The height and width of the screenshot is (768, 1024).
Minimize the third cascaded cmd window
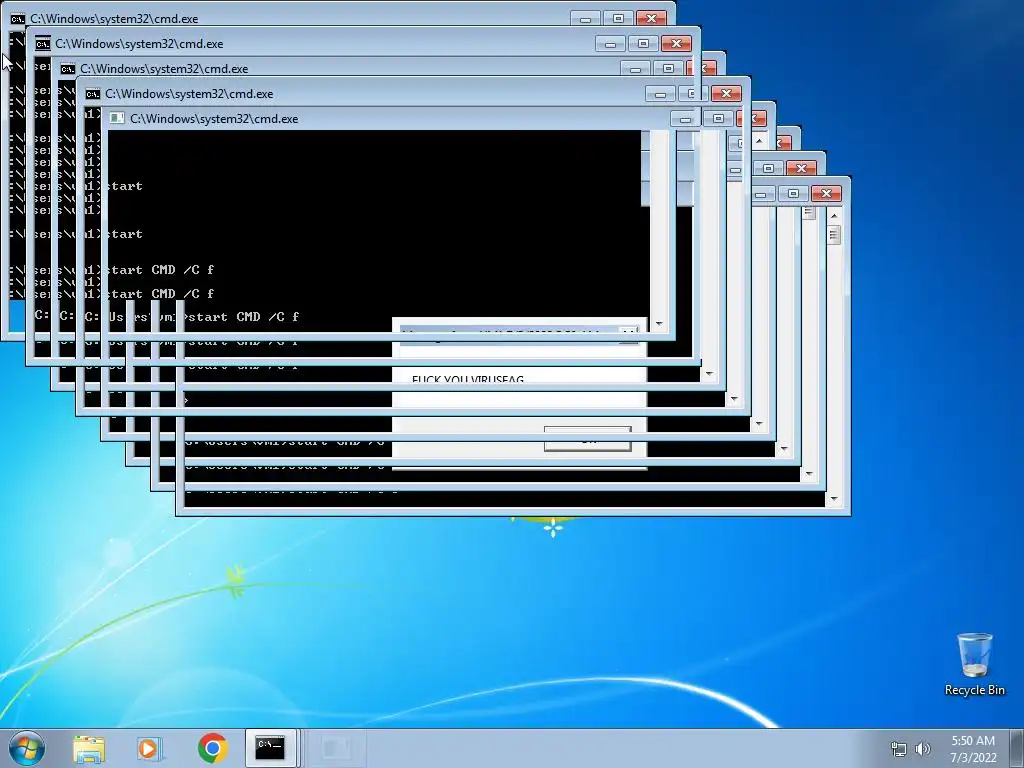pos(635,69)
